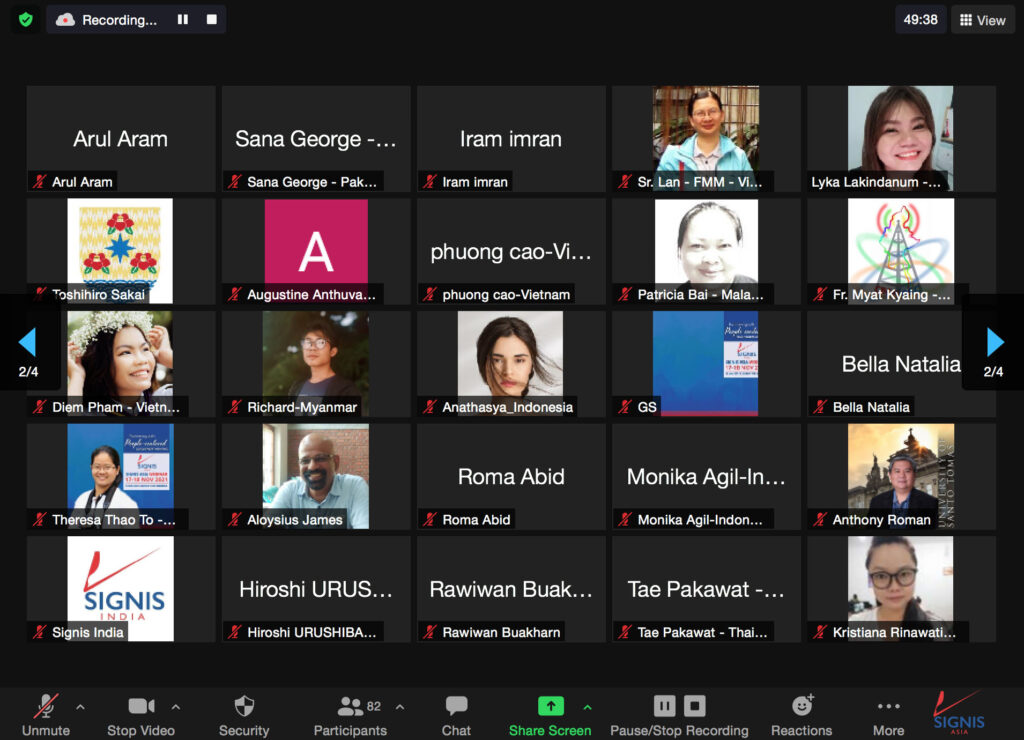Go to previous gallery page with left arrow
The image size is (1024, 740).
(27, 343)
